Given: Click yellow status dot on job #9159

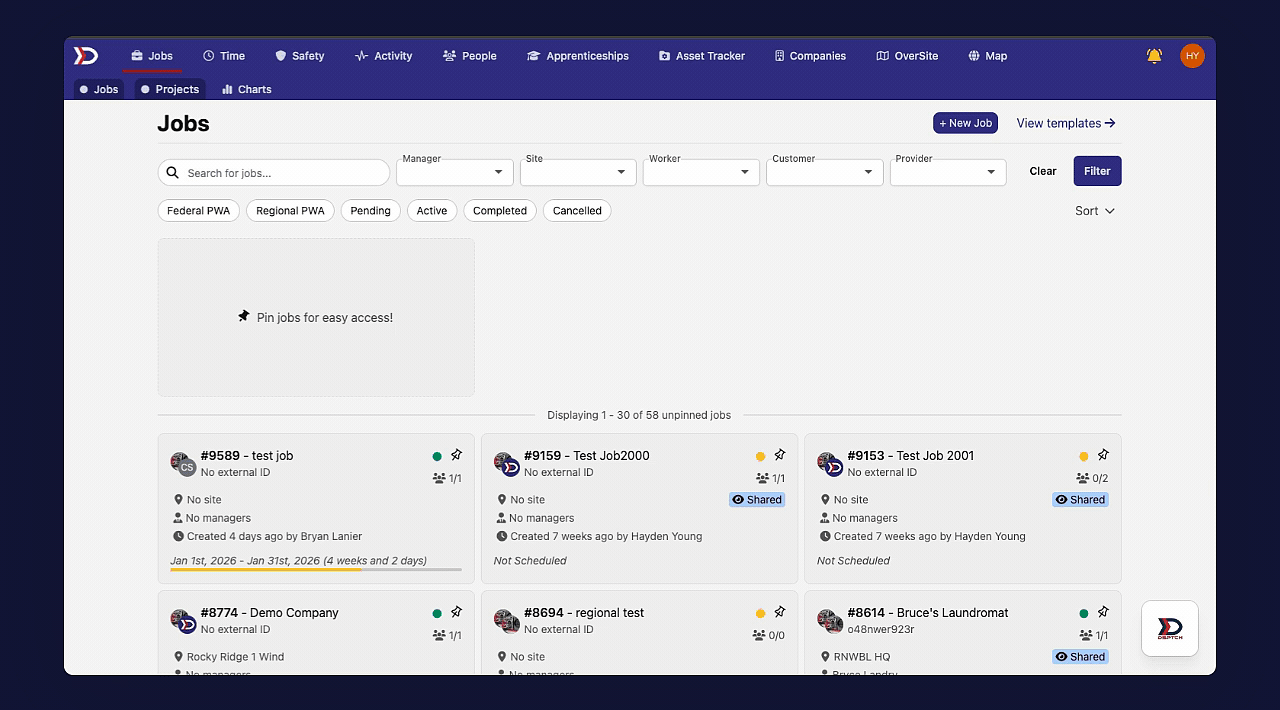Looking at the screenshot, I should 761,456.
